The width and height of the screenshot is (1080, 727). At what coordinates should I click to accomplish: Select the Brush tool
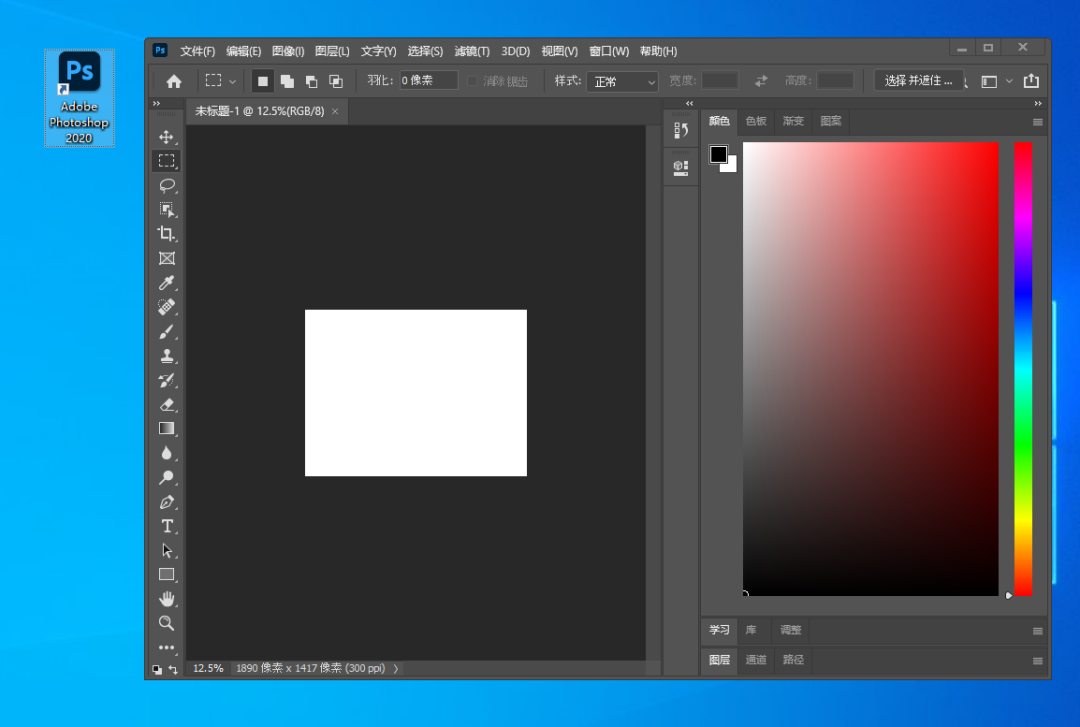pos(166,332)
